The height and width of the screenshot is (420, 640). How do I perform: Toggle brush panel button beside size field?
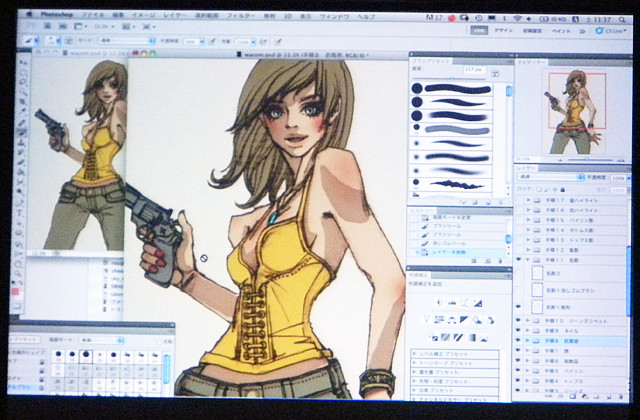(495, 73)
